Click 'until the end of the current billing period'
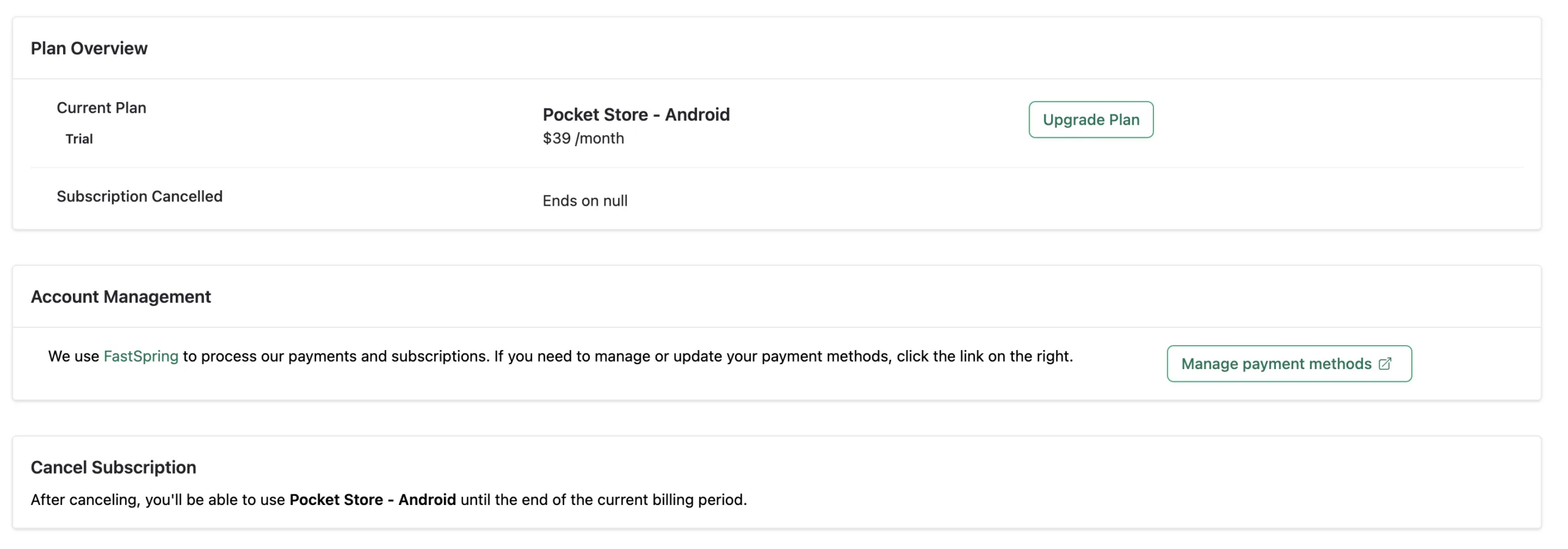The image size is (1568, 549). click(x=603, y=499)
